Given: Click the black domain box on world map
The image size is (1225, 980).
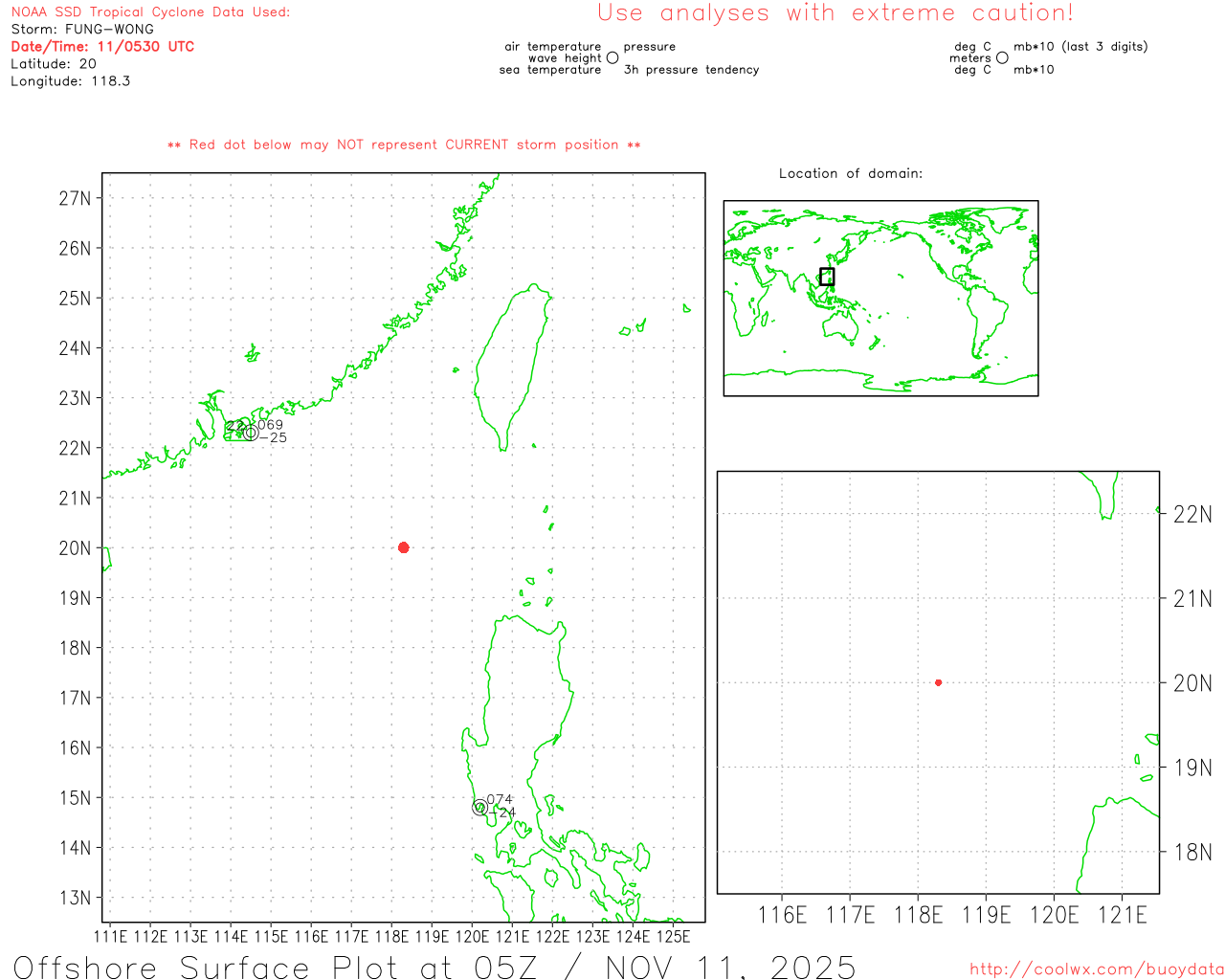Looking at the screenshot, I should pos(827,277).
